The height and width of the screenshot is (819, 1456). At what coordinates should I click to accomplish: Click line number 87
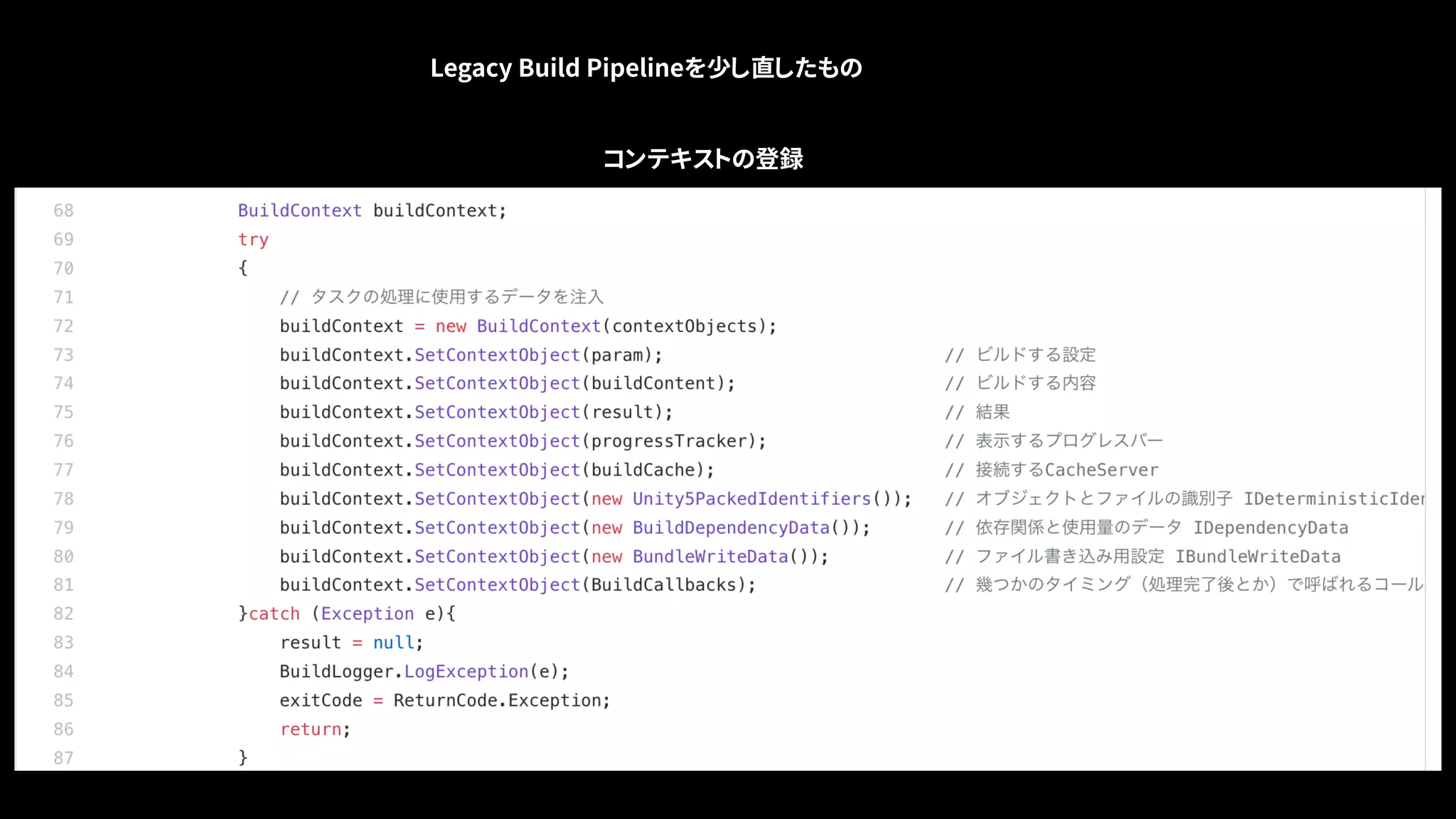tap(64, 758)
